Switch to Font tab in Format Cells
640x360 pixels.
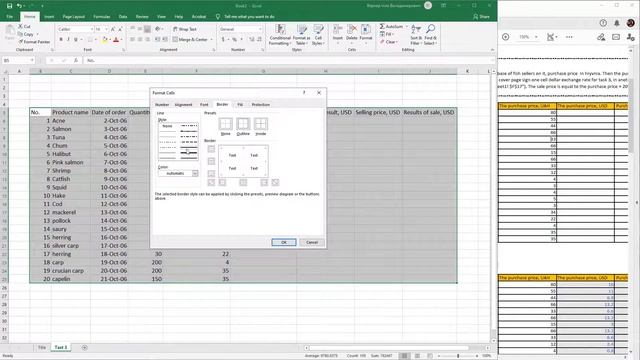[204, 104]
